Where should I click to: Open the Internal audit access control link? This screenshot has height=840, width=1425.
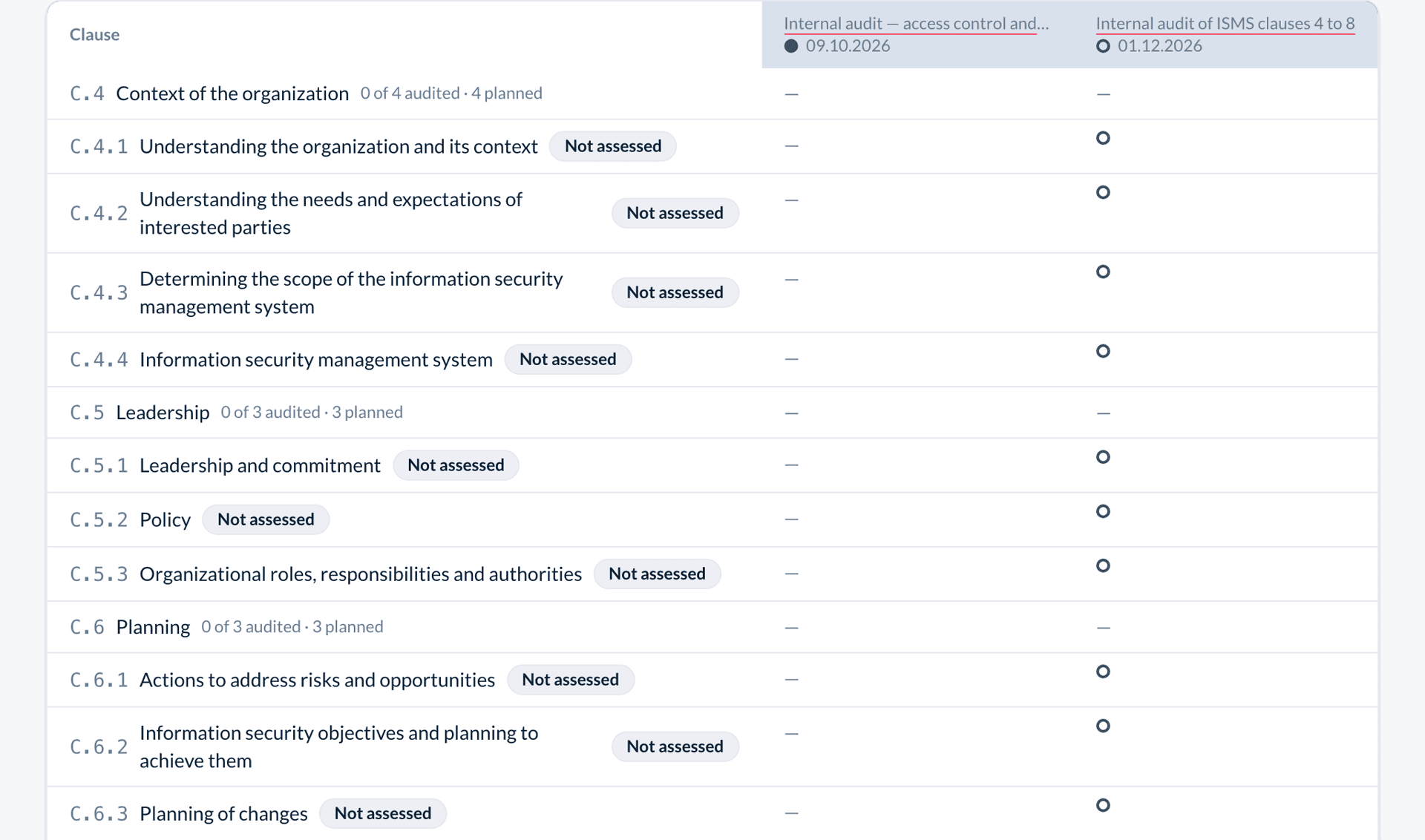[916, 23]
